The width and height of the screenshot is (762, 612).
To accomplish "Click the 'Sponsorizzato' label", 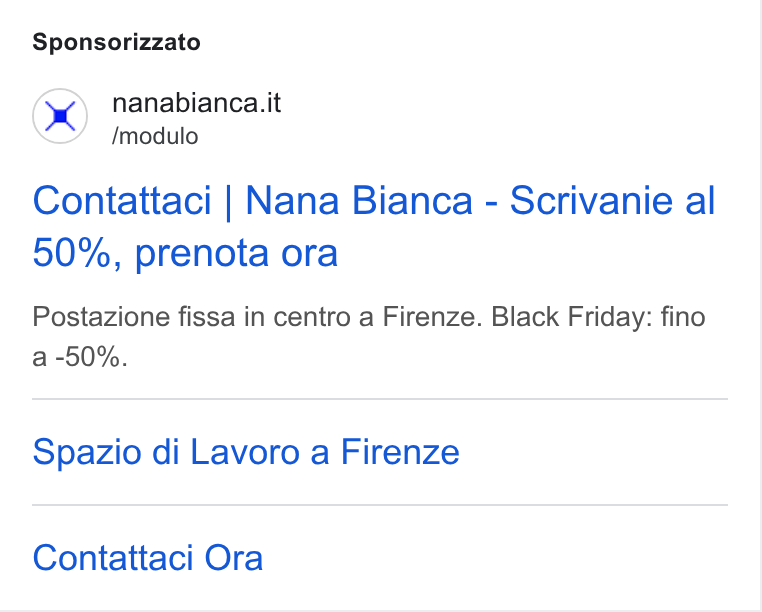I will pos(116,42).
